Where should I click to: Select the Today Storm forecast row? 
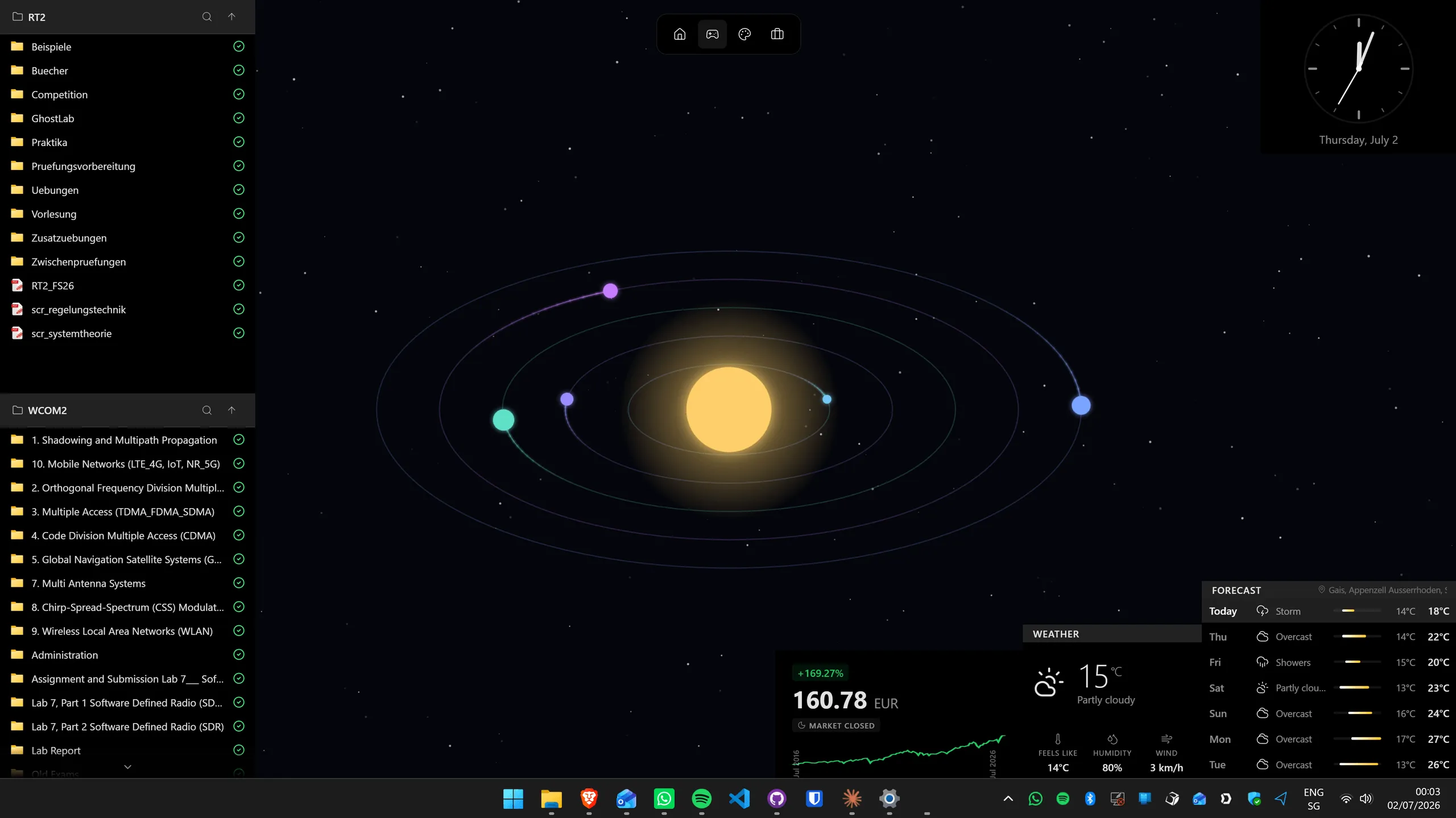click(1329, 611)
